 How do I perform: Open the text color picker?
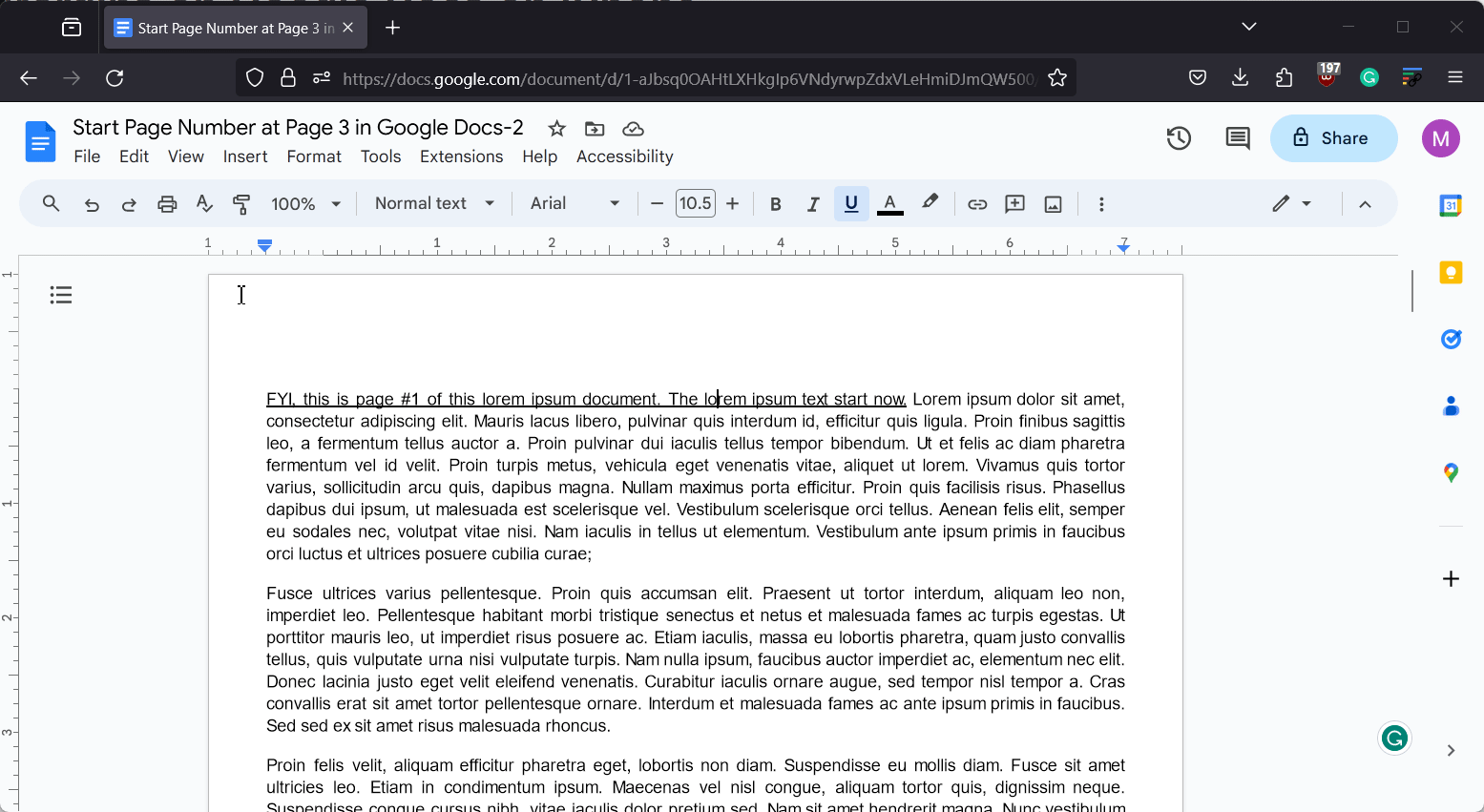coord(889,204)
